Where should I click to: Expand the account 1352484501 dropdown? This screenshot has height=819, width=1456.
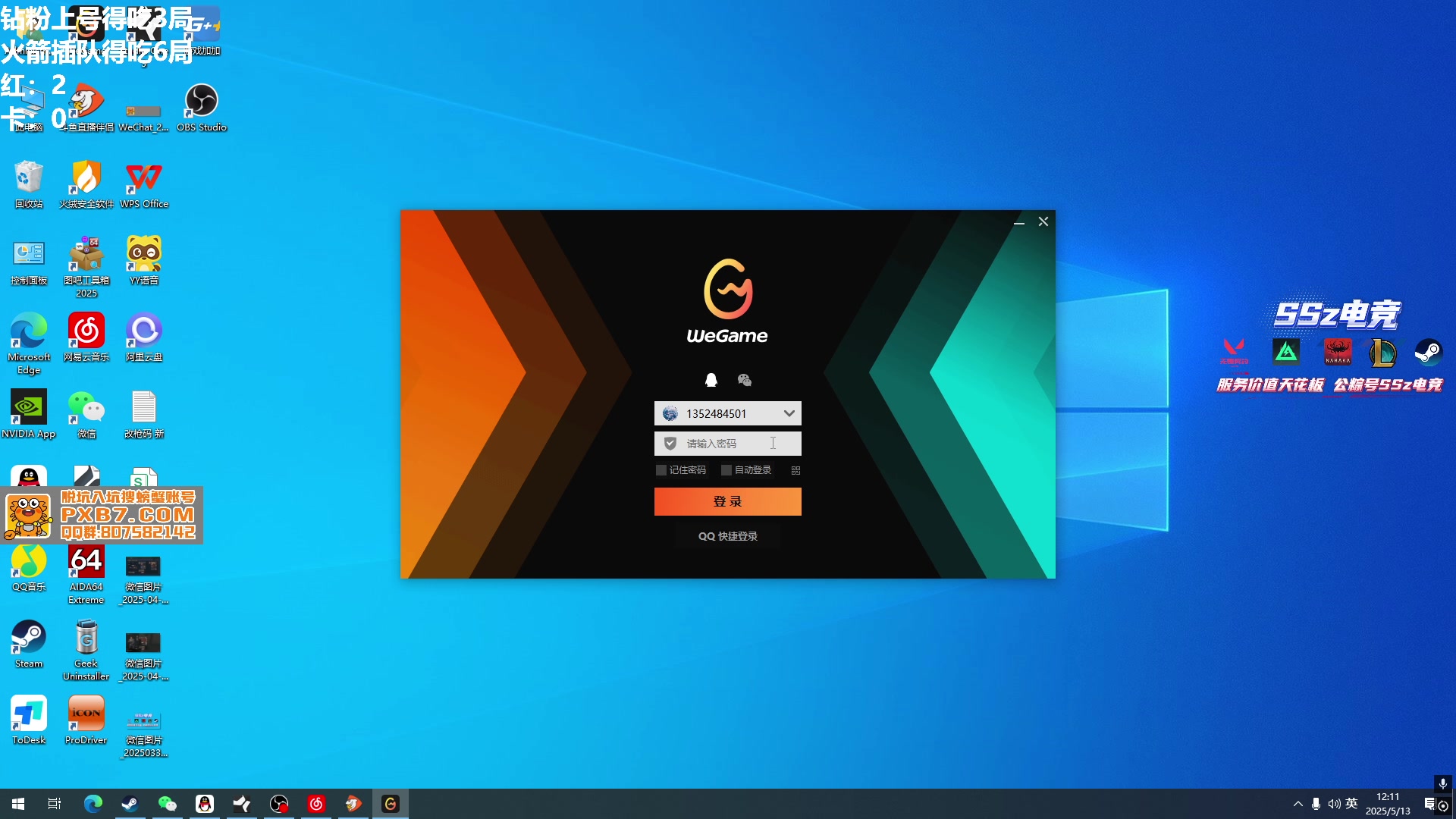click(789, 413)
